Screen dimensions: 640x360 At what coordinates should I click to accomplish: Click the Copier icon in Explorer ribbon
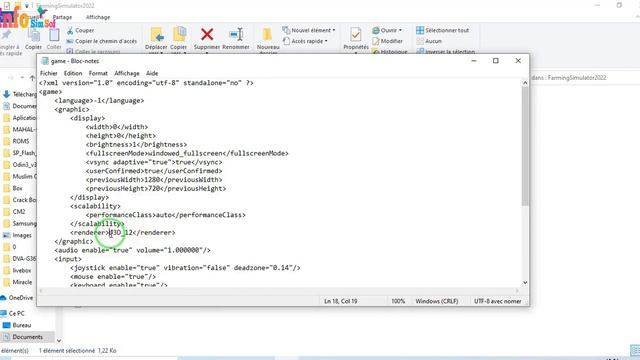tap(33, 36)
